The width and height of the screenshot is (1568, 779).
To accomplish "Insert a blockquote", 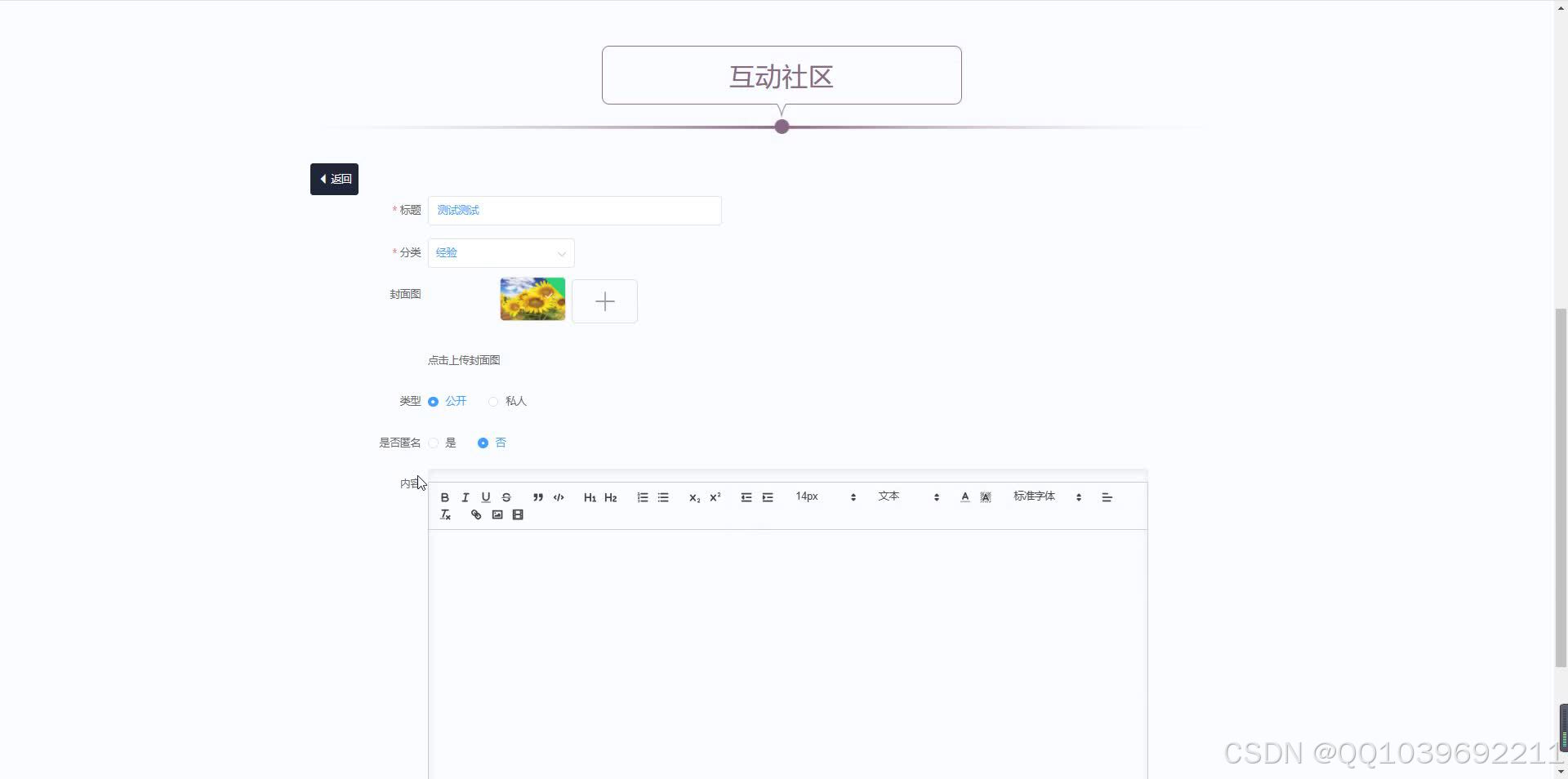I will (x=537, y=496).
